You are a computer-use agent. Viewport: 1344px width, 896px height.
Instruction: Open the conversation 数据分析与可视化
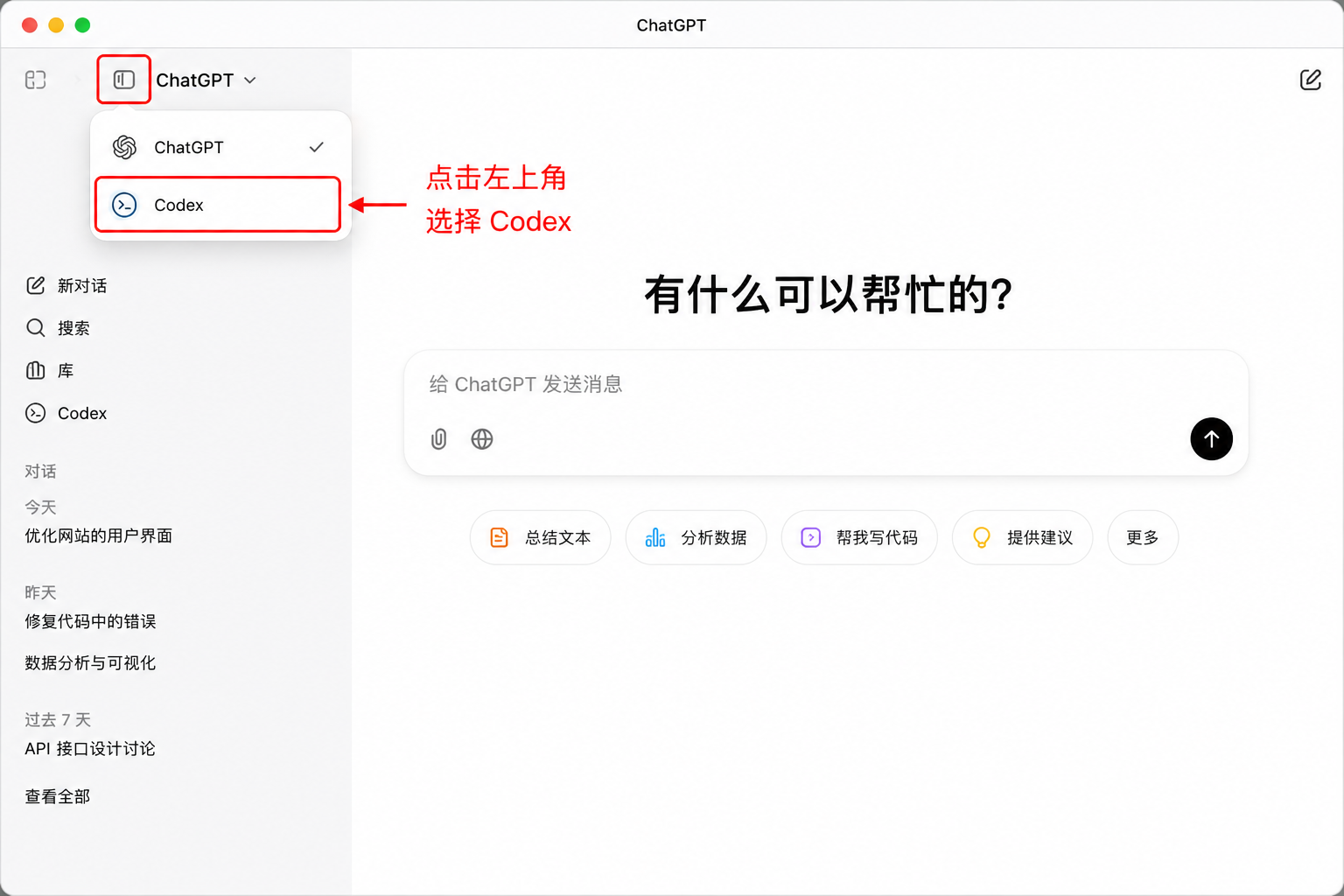tap(90, 663)
